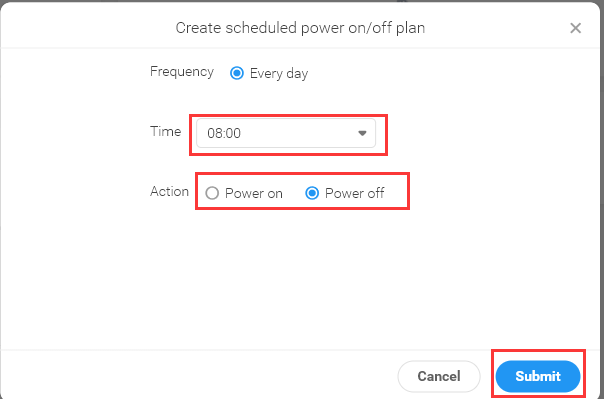Click the Every day label text

coord(279,73)
